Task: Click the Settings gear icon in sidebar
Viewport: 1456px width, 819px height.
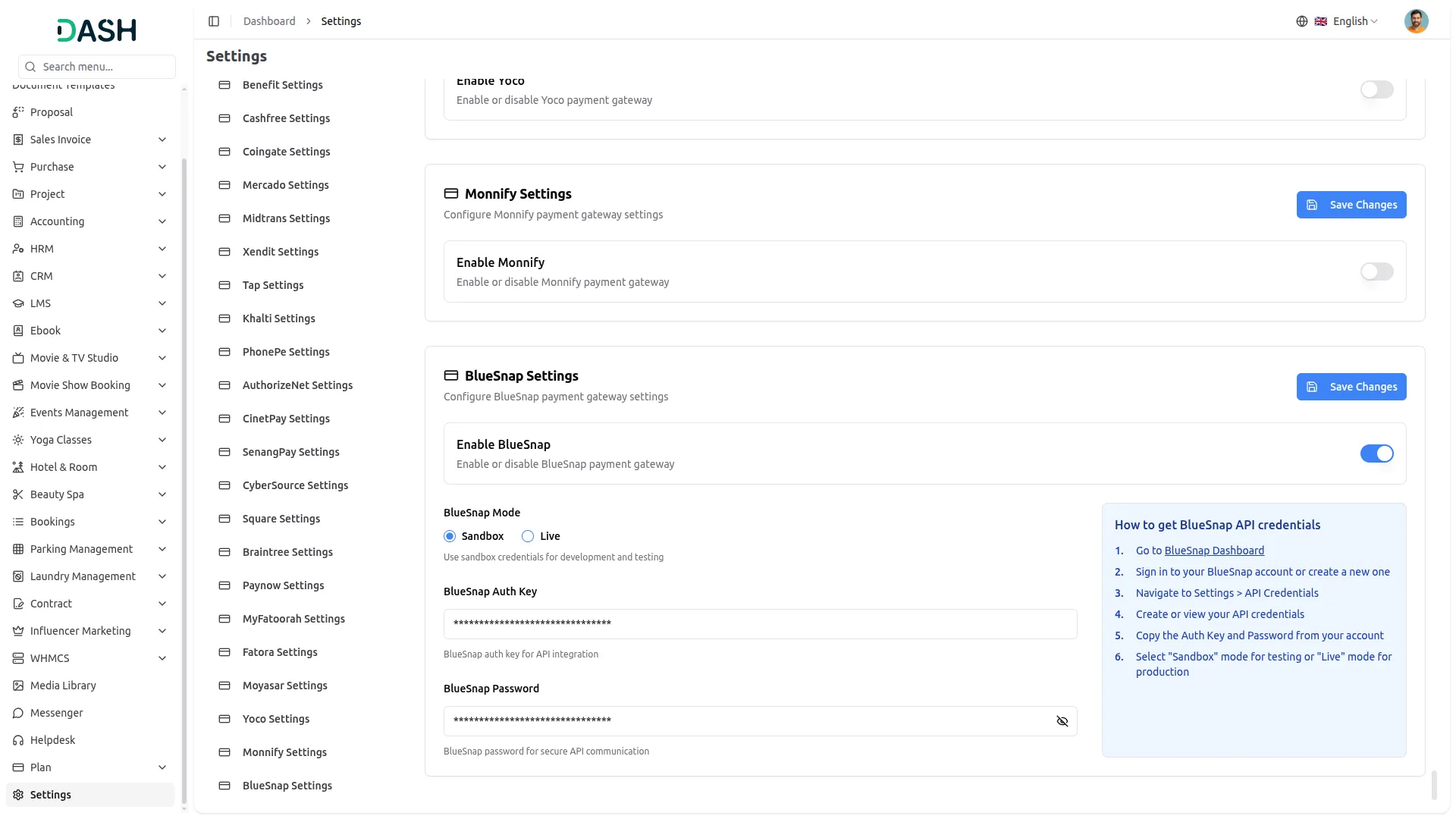Action: coord(18,795)
